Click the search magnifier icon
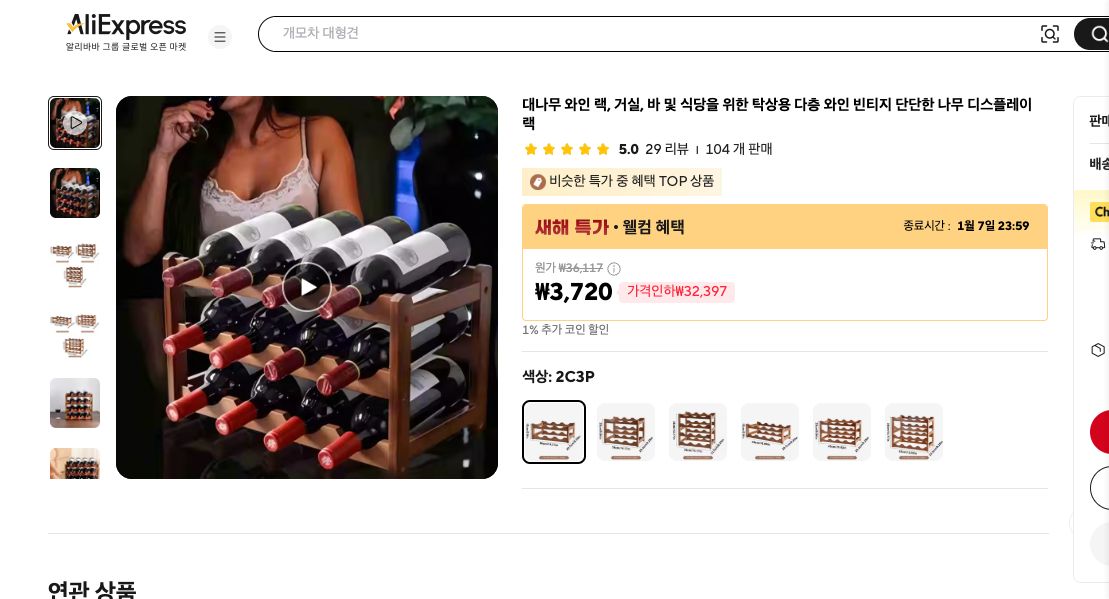 (1098, 33)
